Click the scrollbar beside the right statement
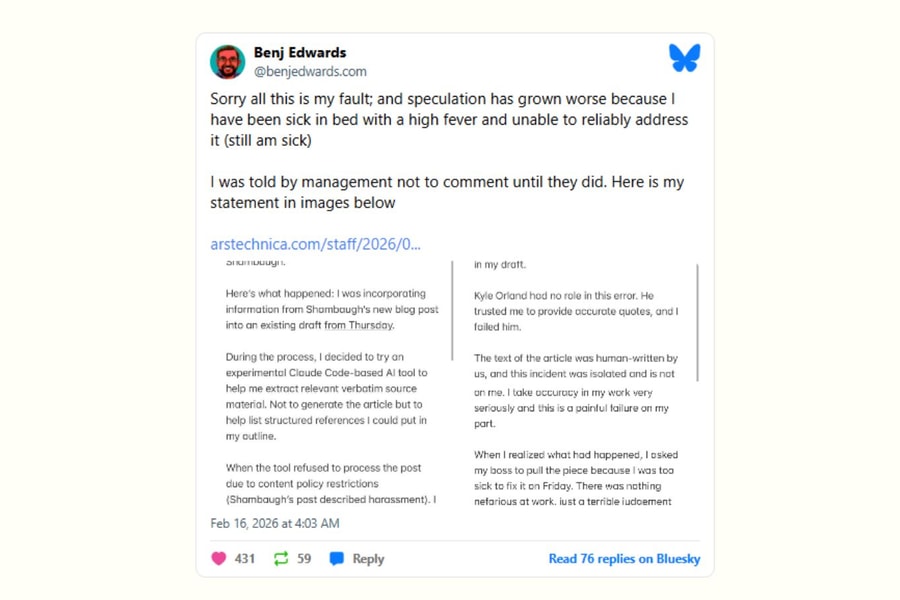 tap(697, 322)
